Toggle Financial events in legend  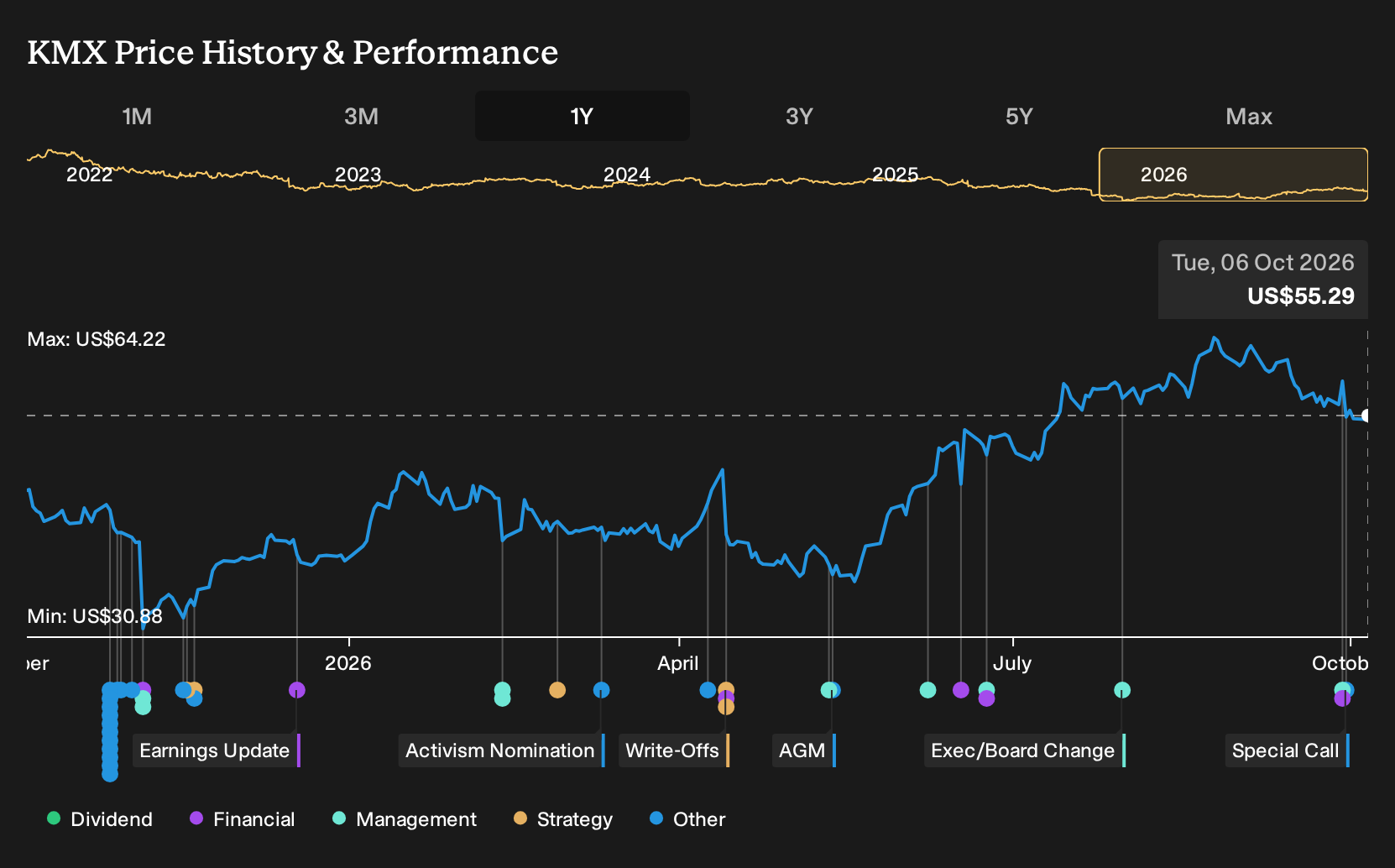243,819
